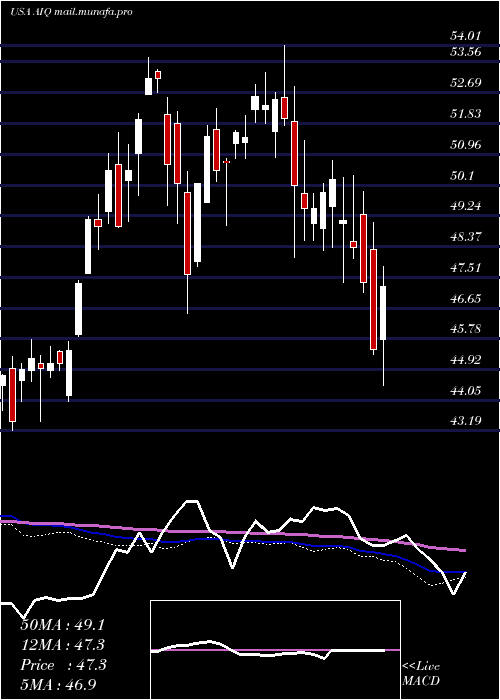Click the 44.92 price level label
The height and width of the screenshot is (700, 500).
(x=466, y=360)
